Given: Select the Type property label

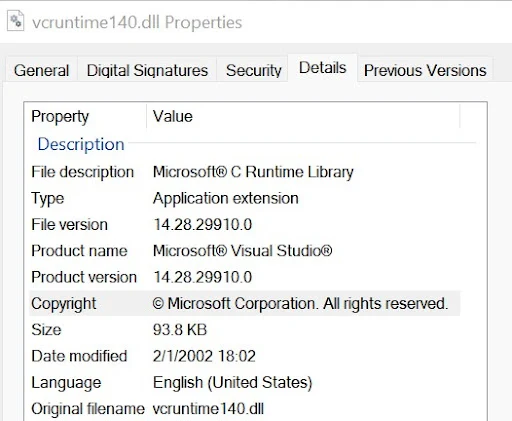Looking at the screenshot, I should pyautogui.click(x=48, y=199).
